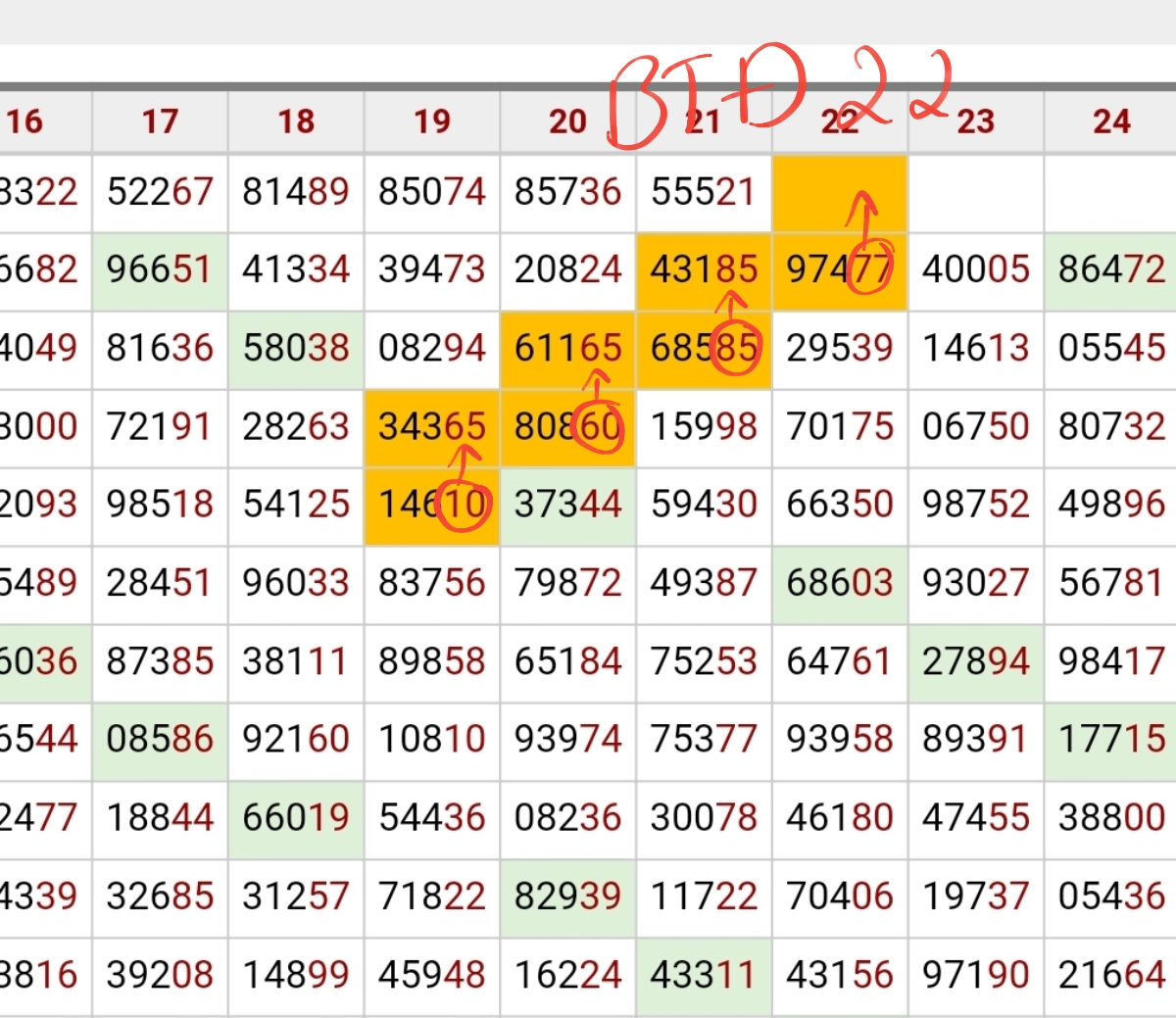Choose the 97190 cell
1176x1018 pixels.
976,976
